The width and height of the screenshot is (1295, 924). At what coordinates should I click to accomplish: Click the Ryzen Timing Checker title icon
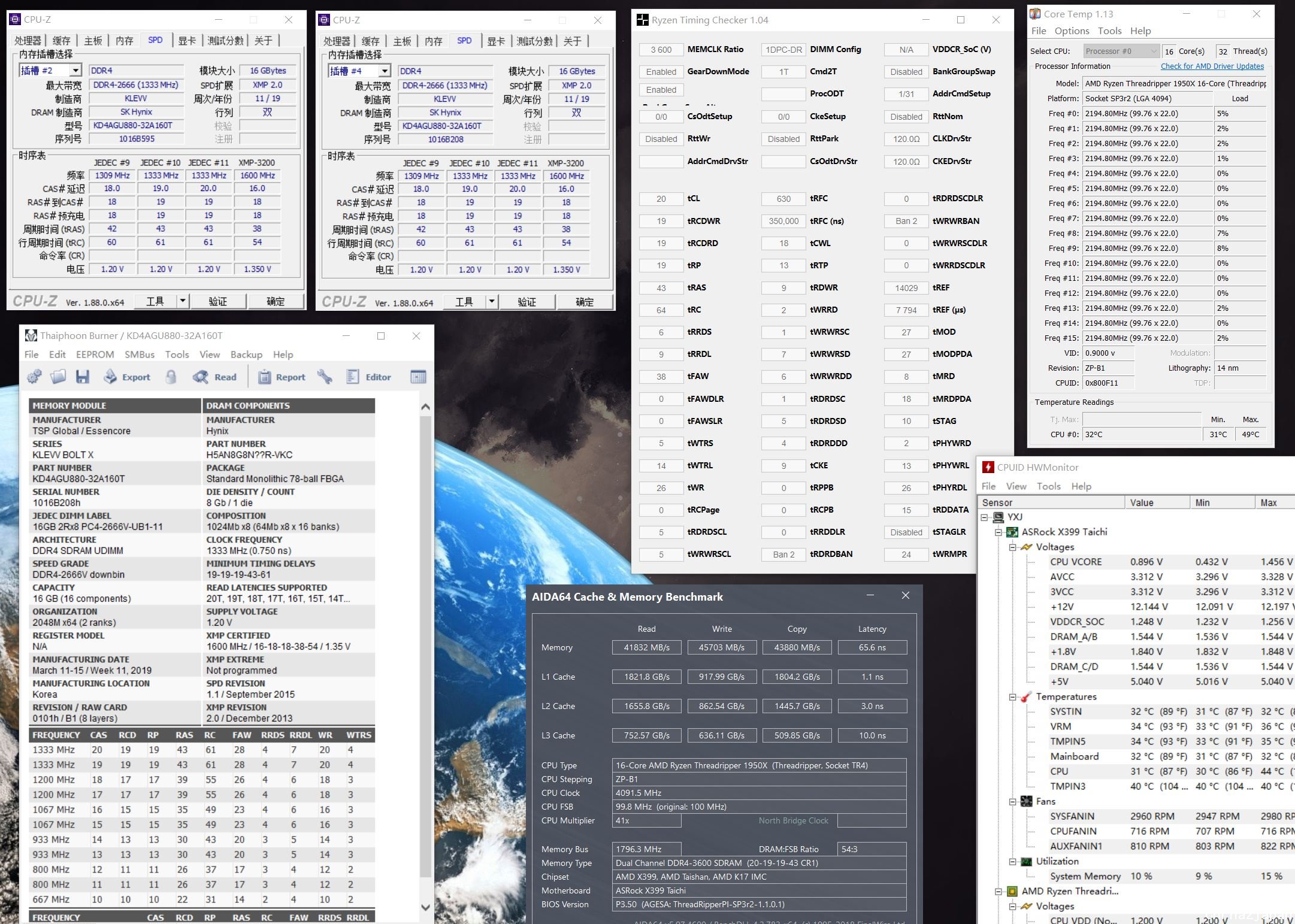coord(642,20)
